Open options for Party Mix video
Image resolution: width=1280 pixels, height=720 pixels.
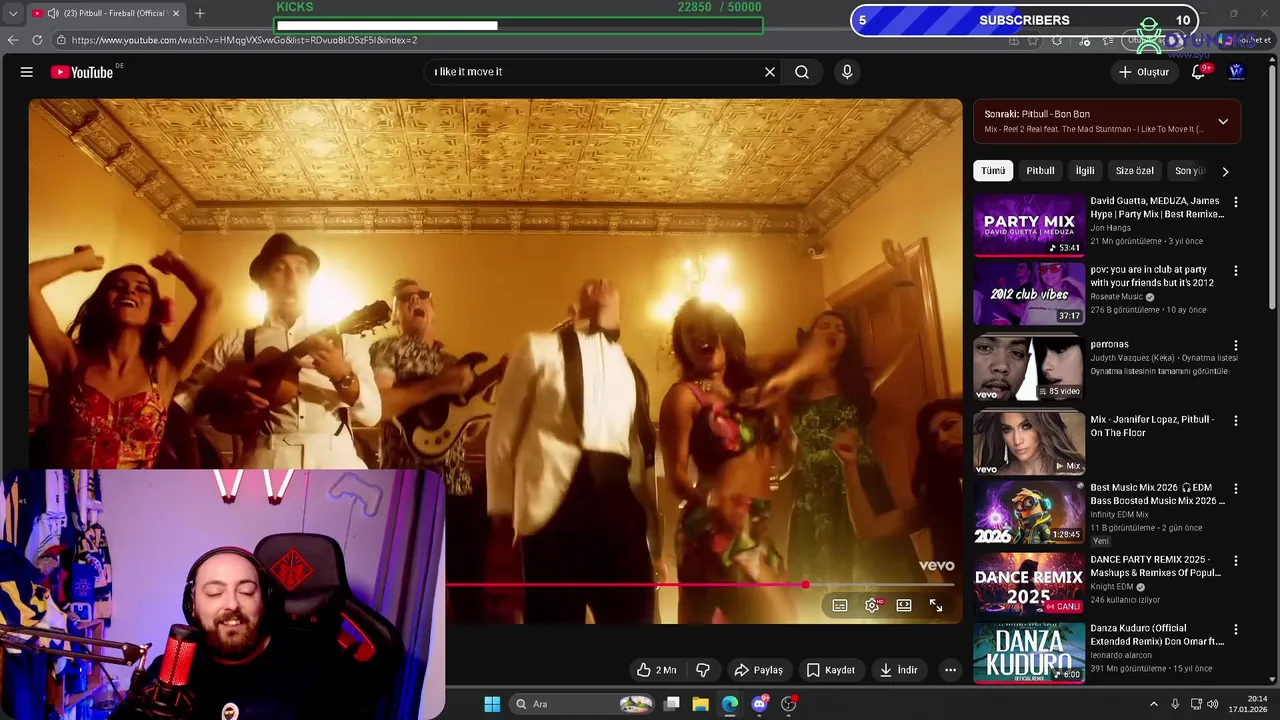click(x=1236, y=202)
